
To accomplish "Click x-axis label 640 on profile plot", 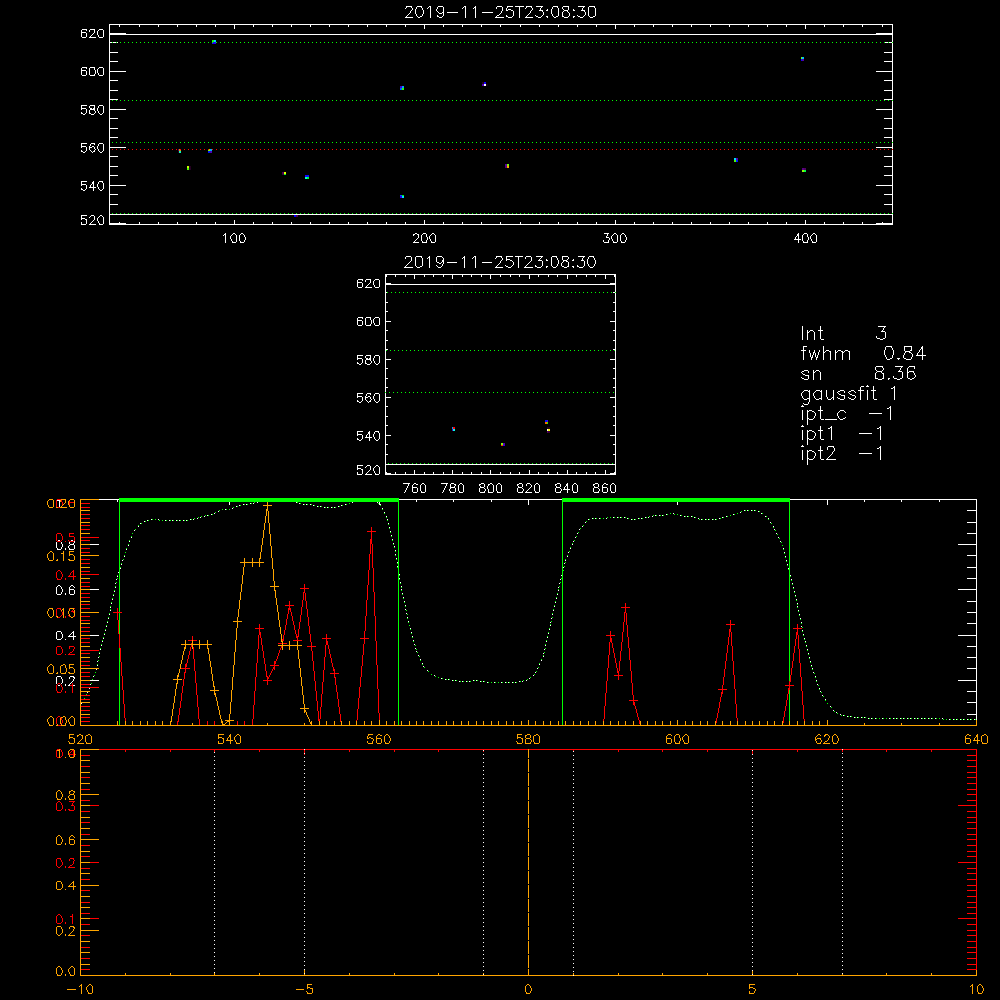I will 976,739.
